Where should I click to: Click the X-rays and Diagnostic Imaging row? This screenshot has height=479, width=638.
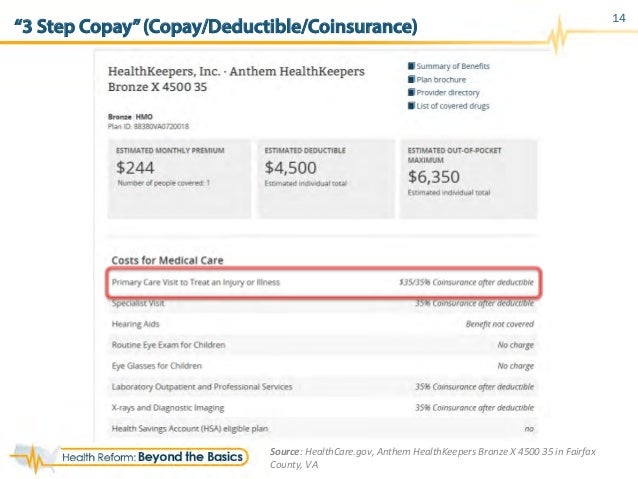323,407
